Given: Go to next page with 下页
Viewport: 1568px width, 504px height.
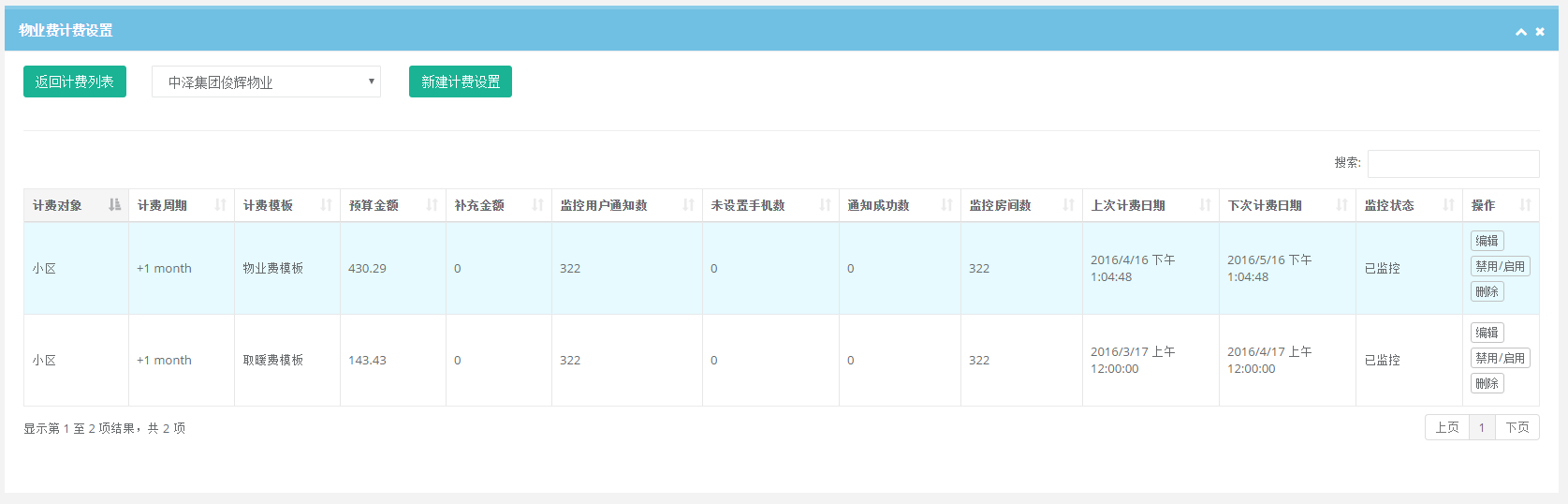Looking at the screenshot, I should click(x=1517, y=427).
